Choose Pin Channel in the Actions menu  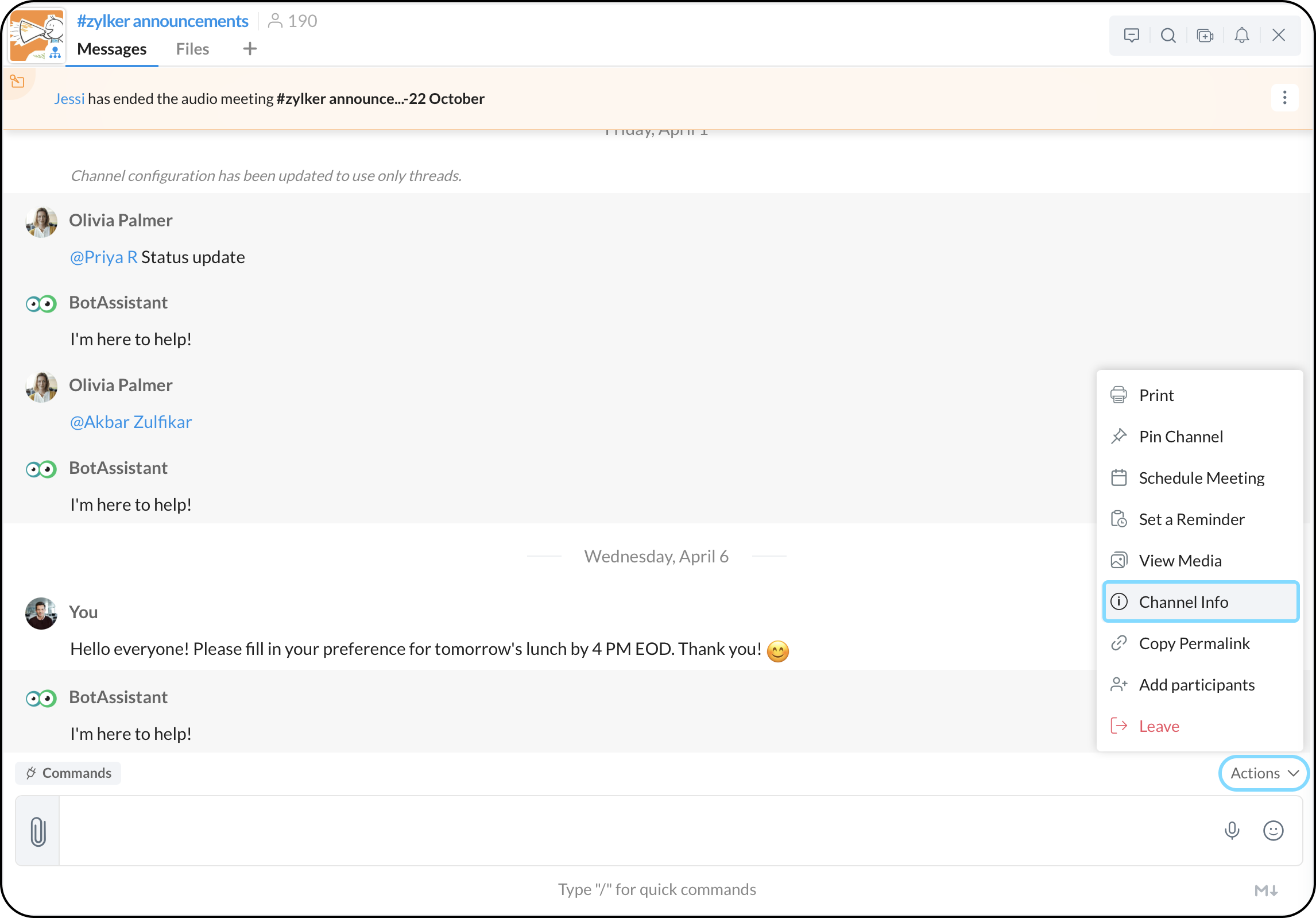click(1200, 437)
